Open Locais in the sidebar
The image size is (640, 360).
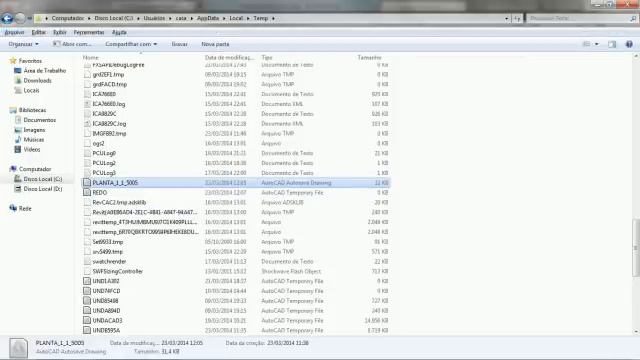point(31,90)
